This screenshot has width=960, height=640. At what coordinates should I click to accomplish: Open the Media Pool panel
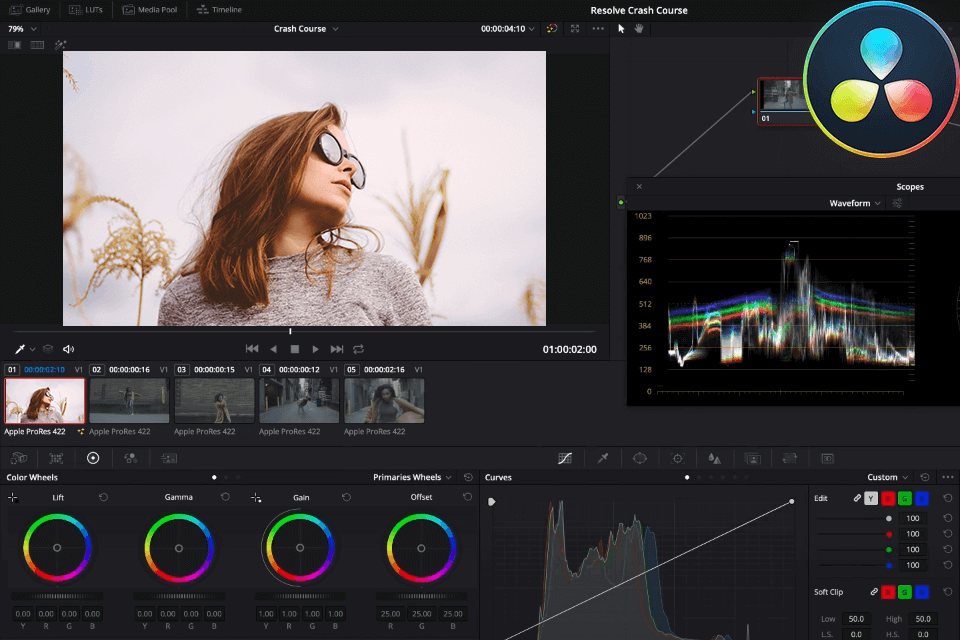pyautogui.click(x=150, y=10)
